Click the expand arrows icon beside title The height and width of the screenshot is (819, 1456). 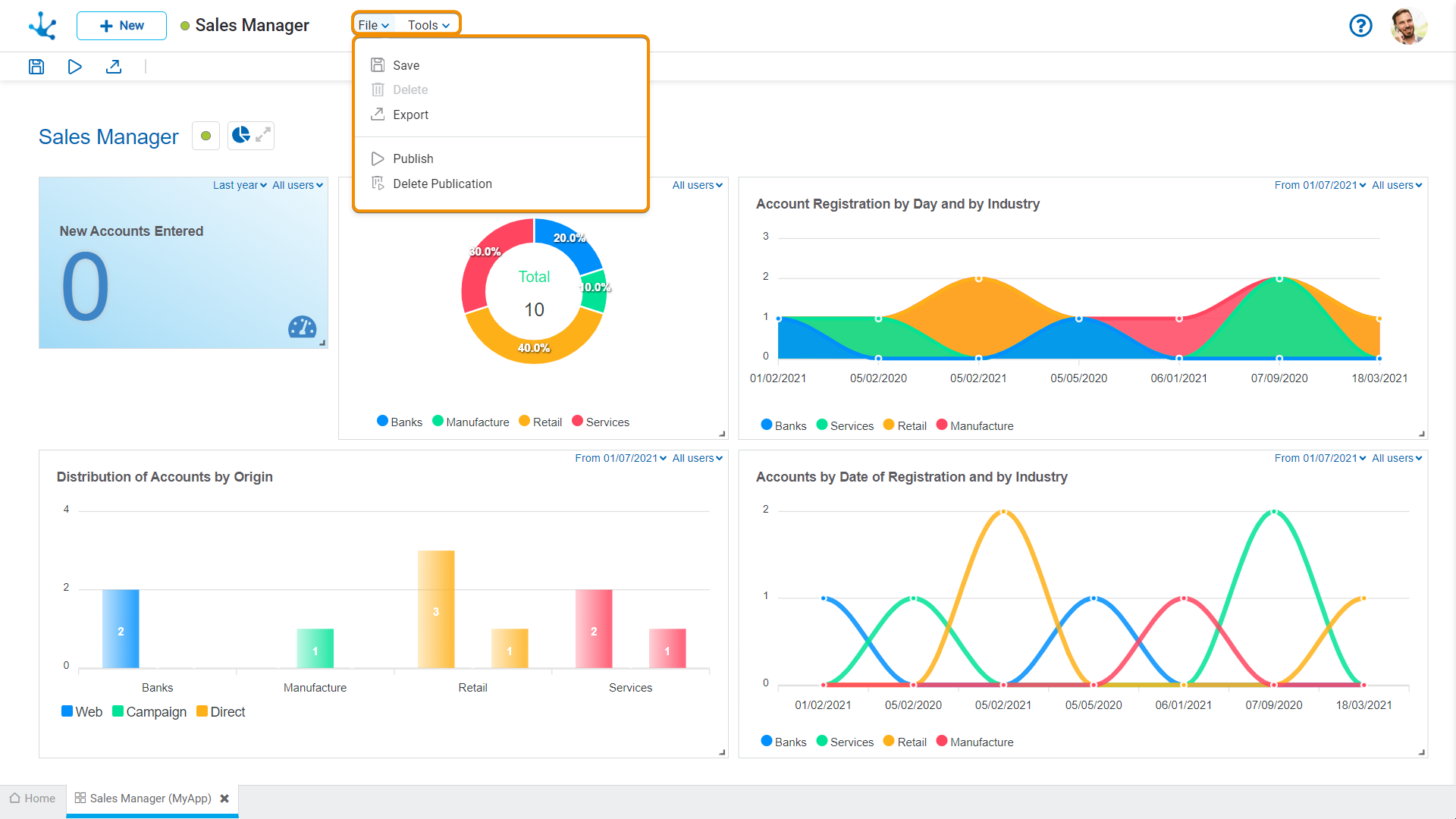click(x=263, y=135)
